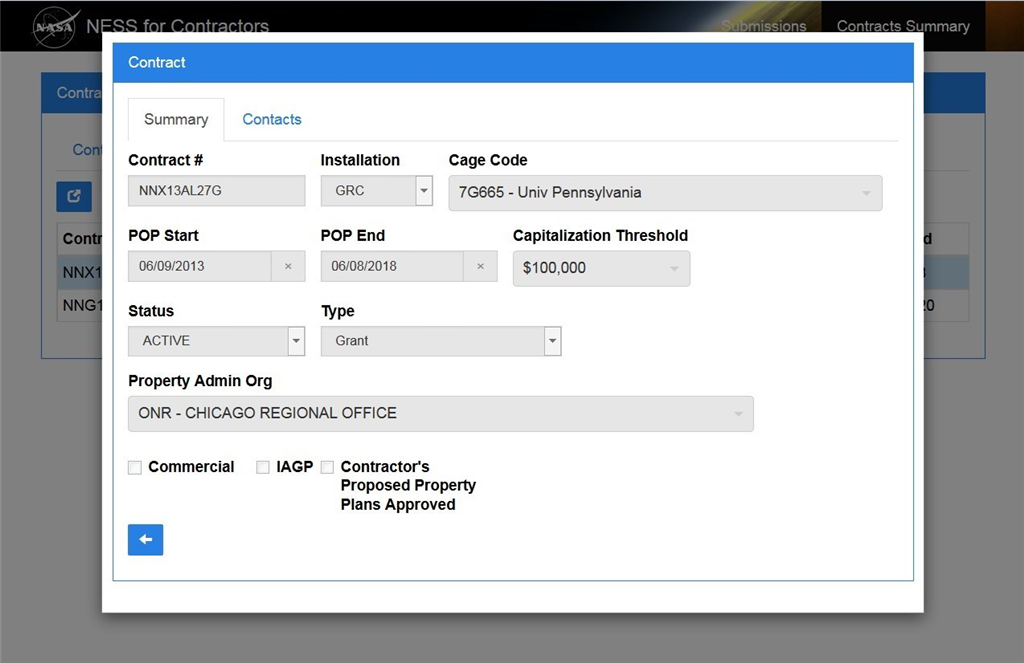Open the Installation dropdown
1024x663 pixels.
(x=423, y=191)
